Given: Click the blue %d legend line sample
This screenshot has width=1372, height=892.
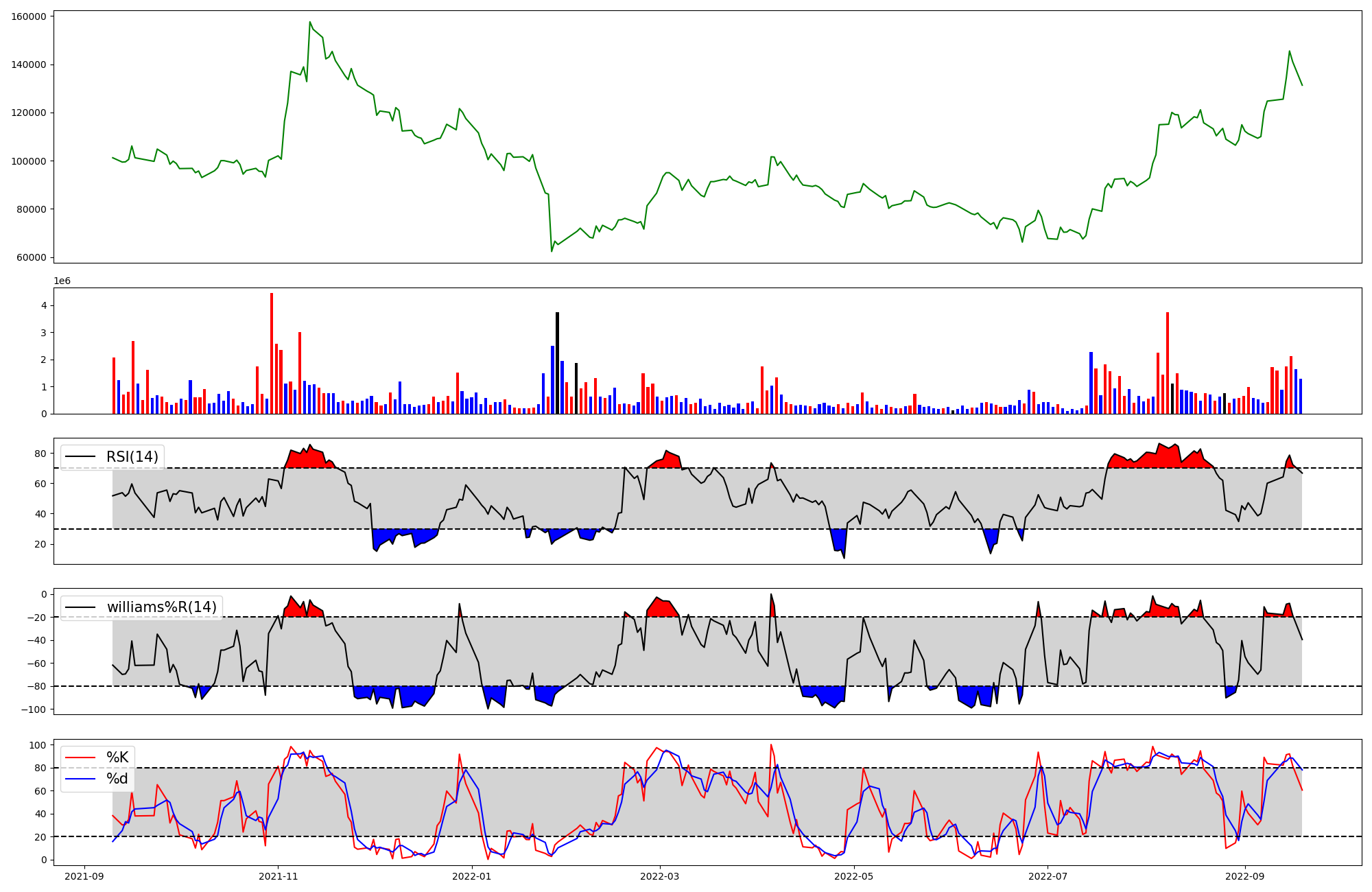Looking at the screenshot, I should click(x=80, y=779).
